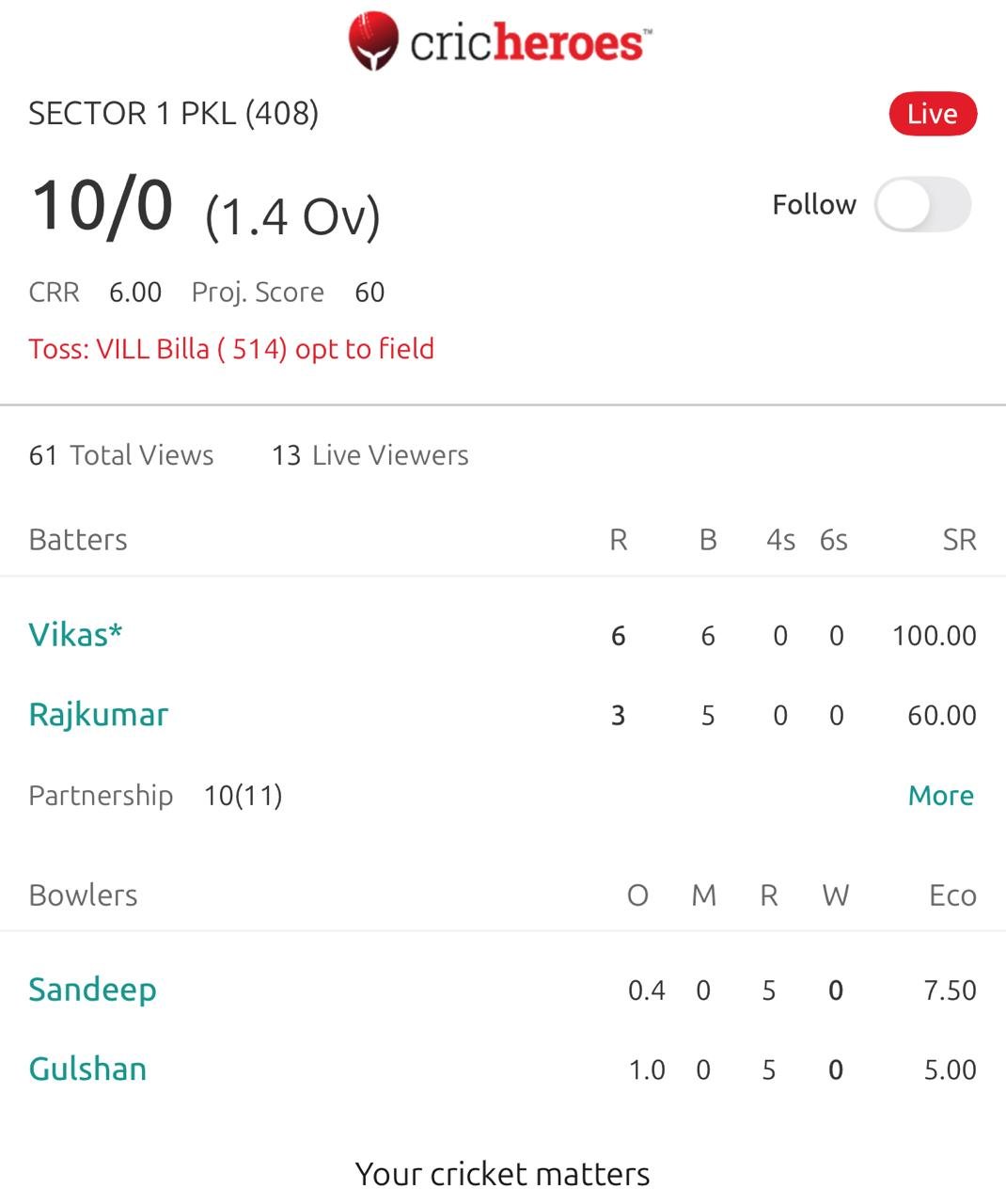Click the 61 Total Views count
The image size is (1006, 1204).
pyautogui.click(x=121, y=455)
